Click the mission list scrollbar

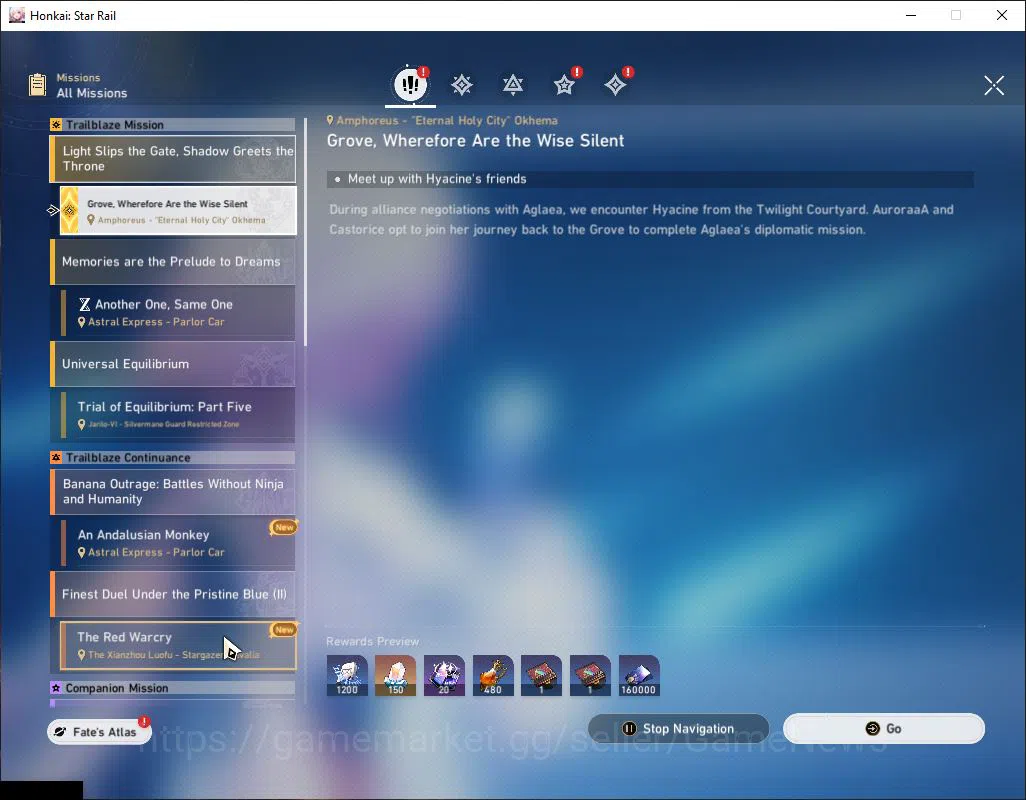point(305,232)
